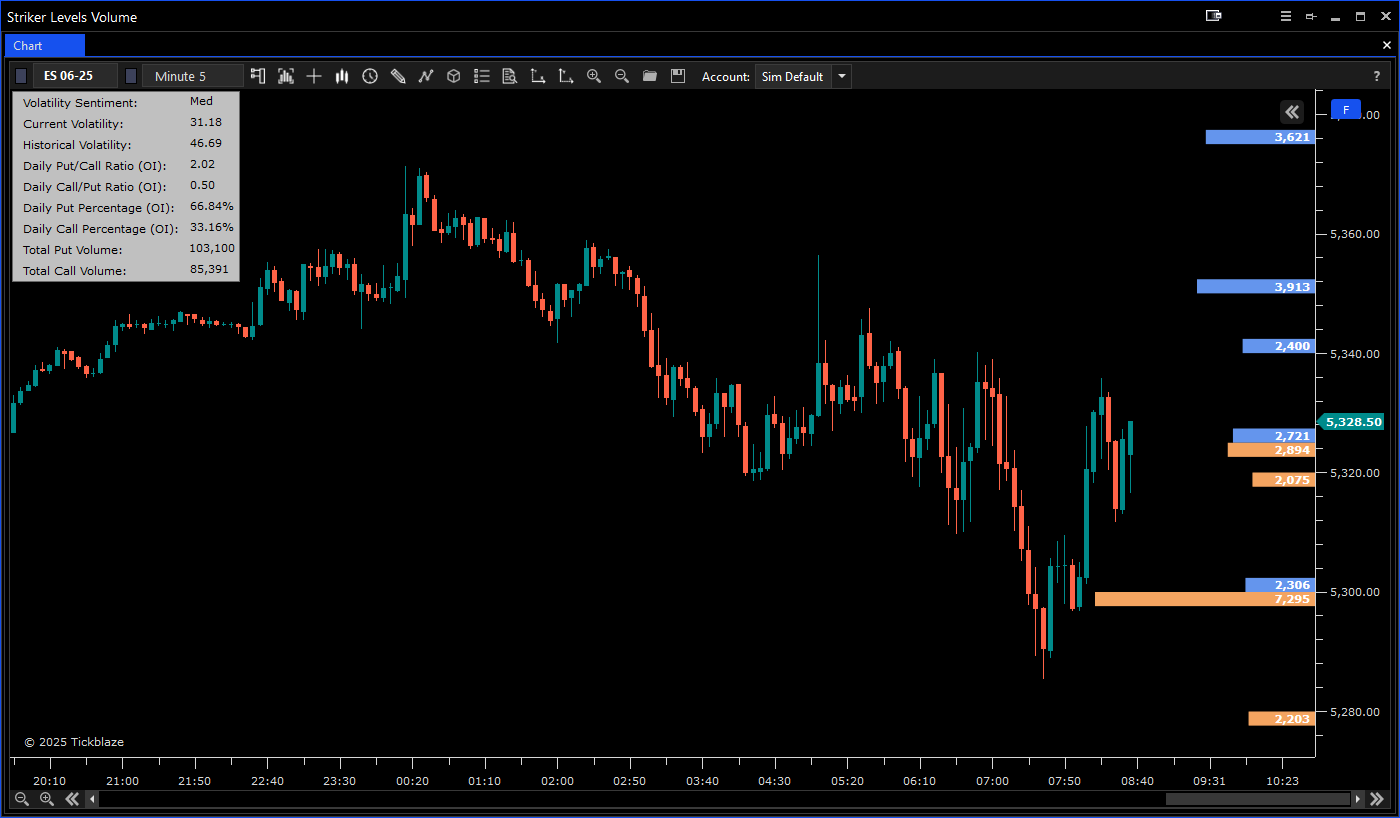The height and width of the screenshot is (818, 1400).
Task: Click the 2,721 blue volume bar
Action: click(1274, 436)
